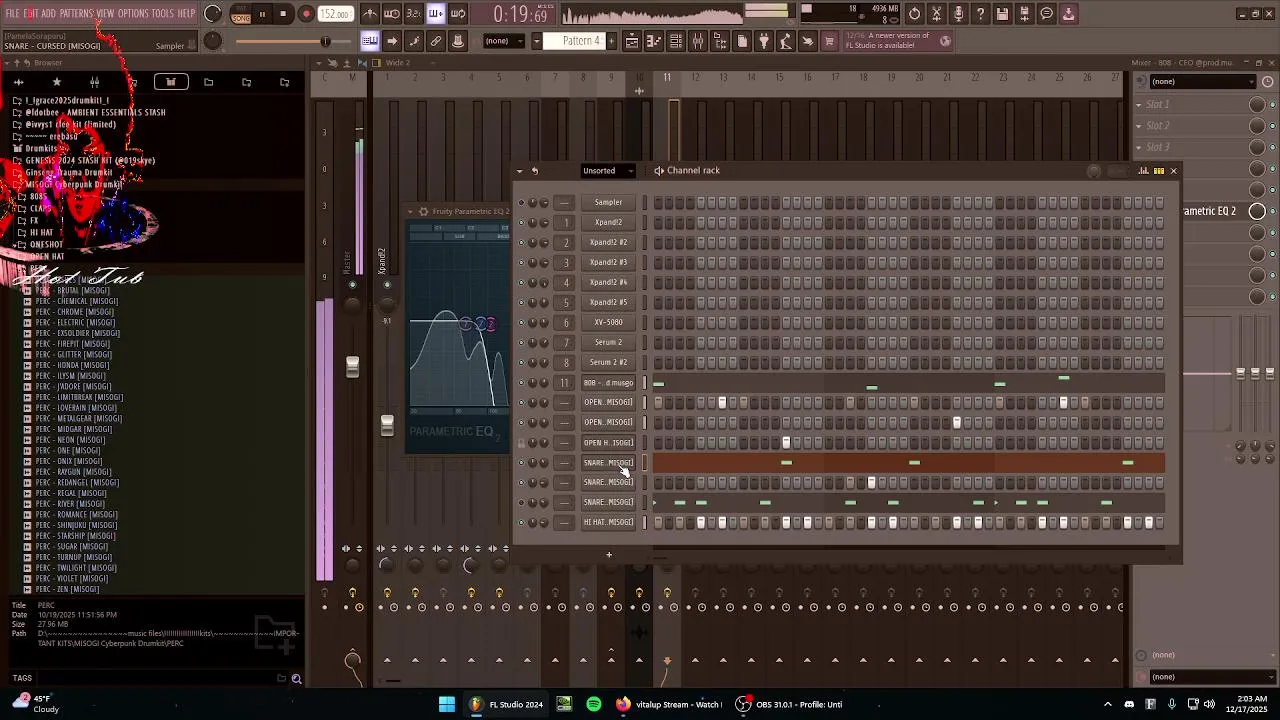Click the browser search magnifier icon
The image size is (1280, 720).
coord(296,679)
